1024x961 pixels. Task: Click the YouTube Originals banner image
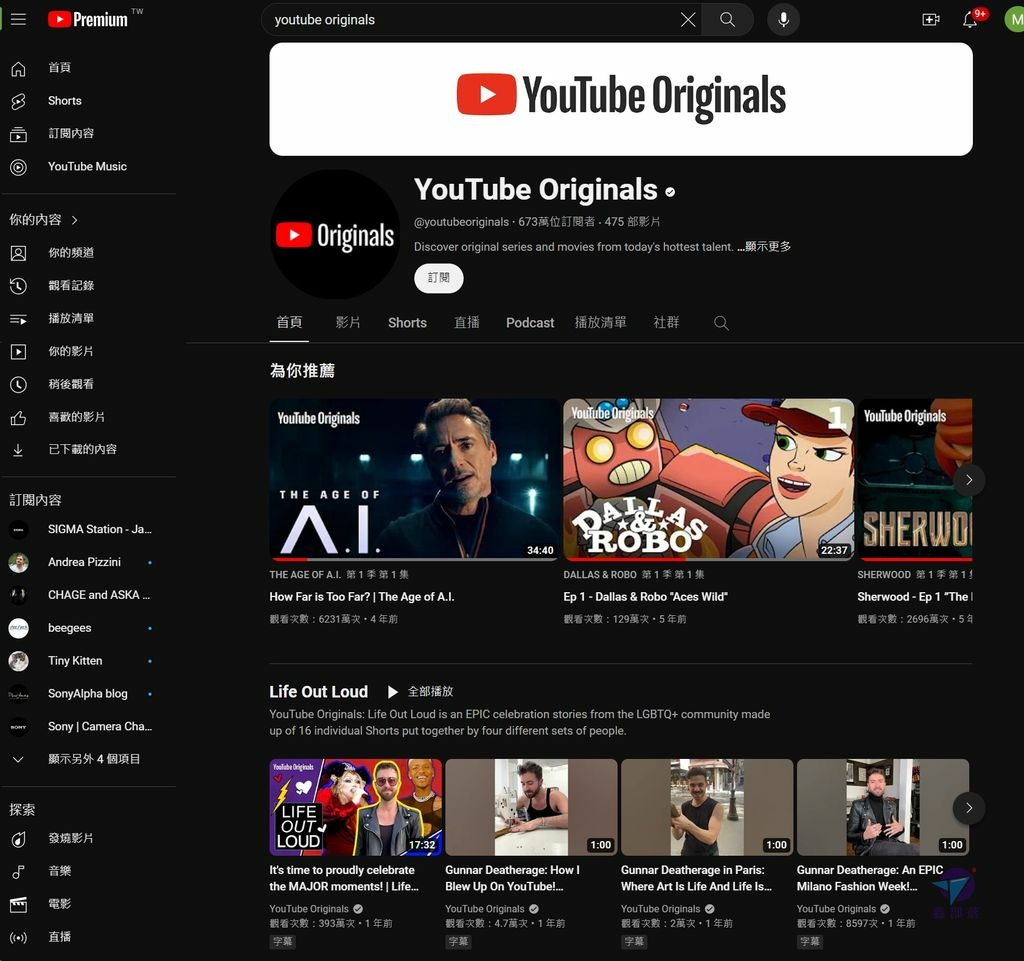tap(620, 99)
